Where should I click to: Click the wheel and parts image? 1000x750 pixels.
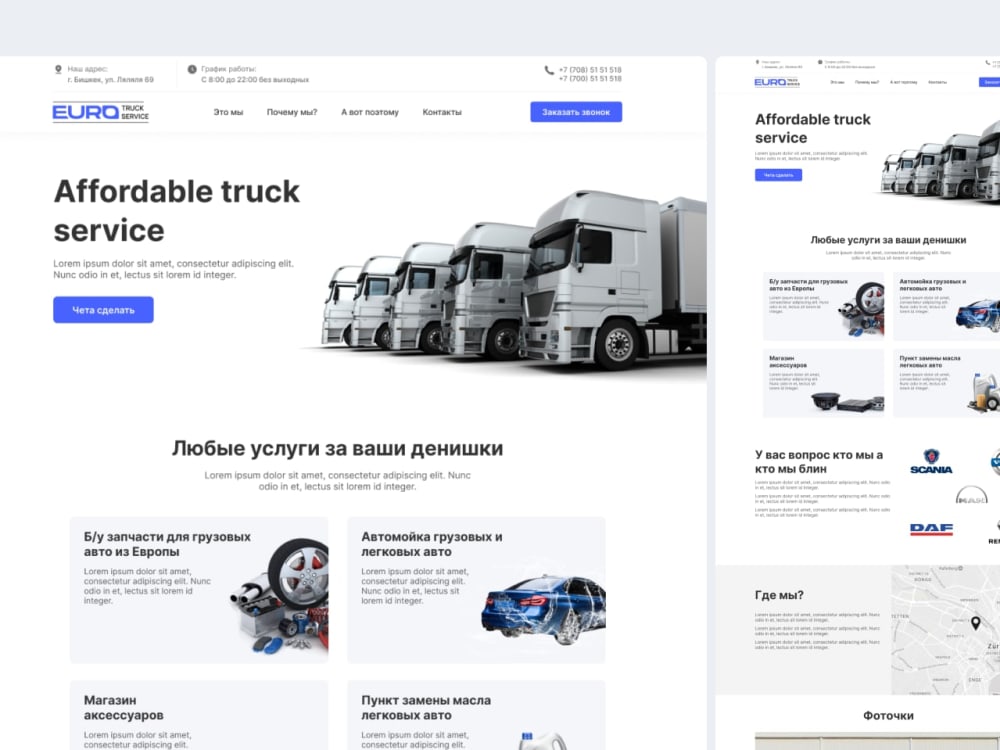pos(279,596)
